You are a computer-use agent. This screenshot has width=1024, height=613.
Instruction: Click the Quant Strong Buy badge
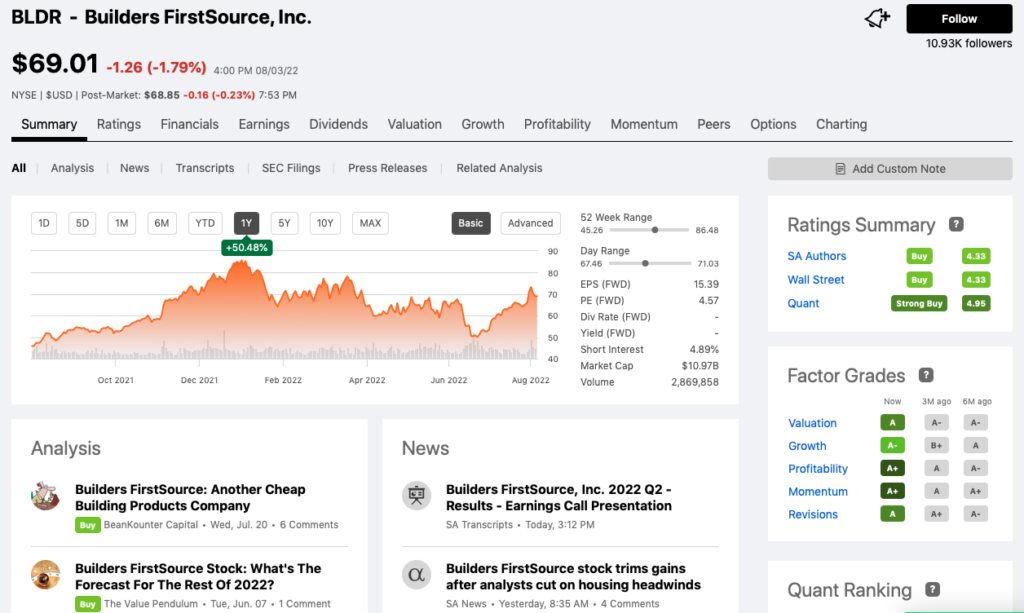(919, 303)
